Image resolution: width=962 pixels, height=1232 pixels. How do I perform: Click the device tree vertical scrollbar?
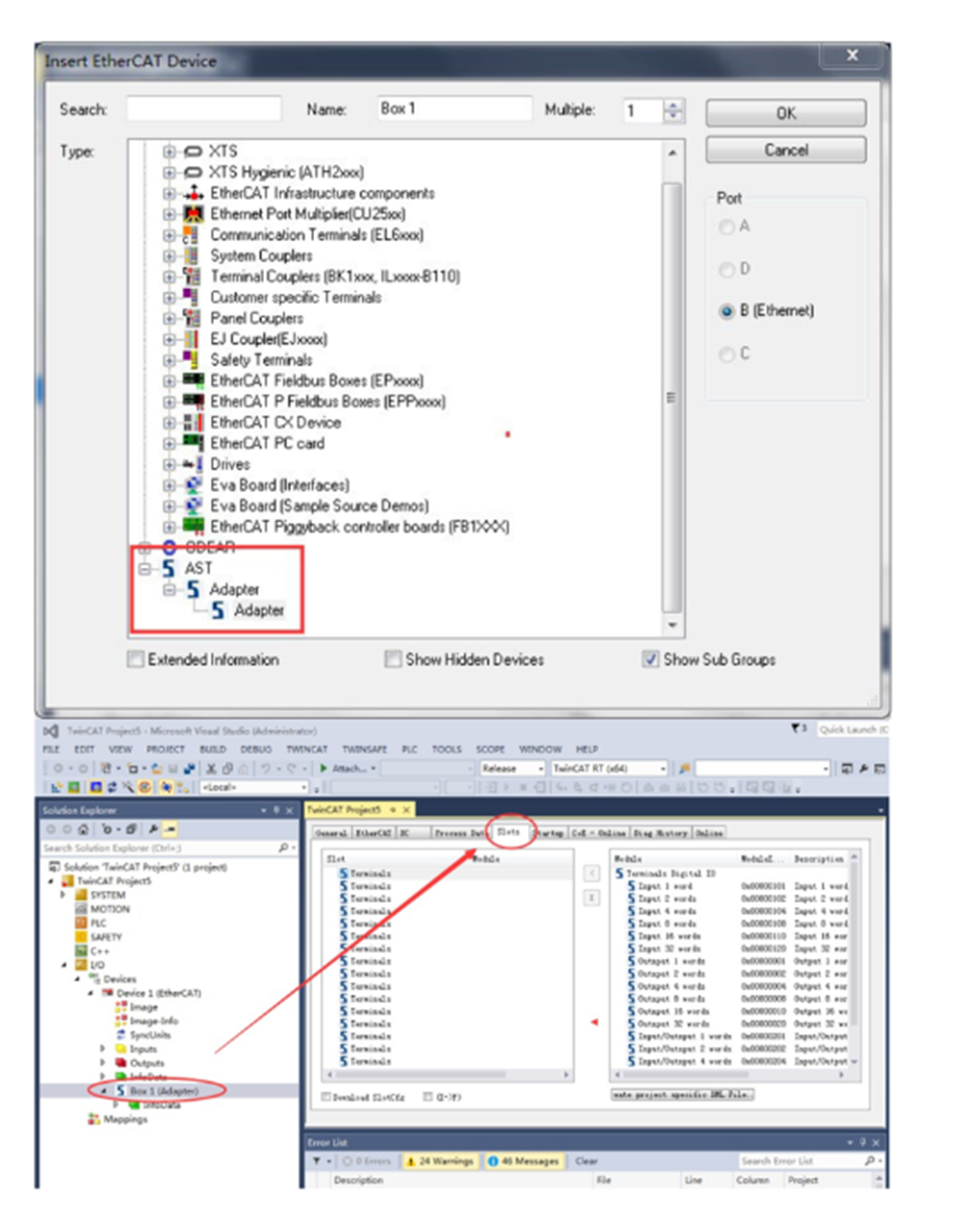click(672, 398)
